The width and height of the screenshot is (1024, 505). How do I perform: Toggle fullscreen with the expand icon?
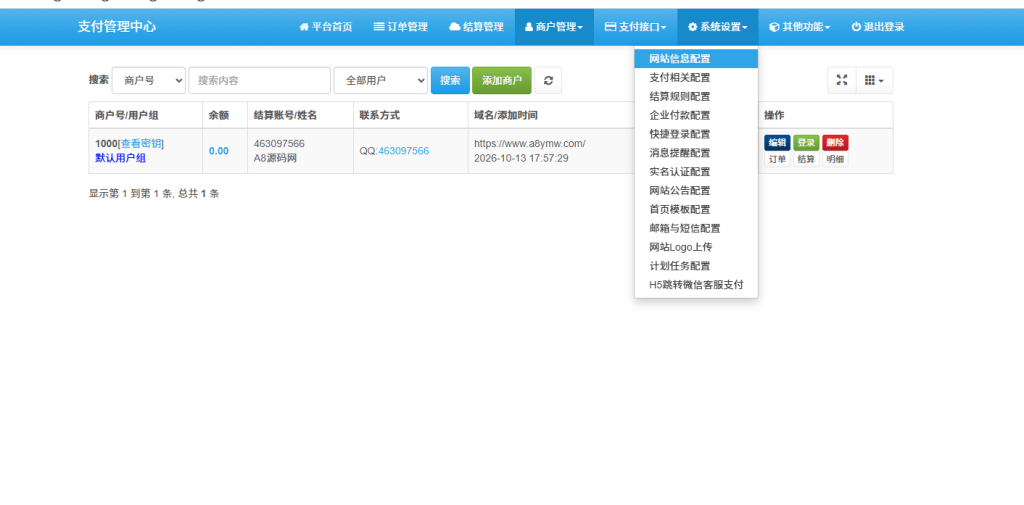click(x=842, y=80)
